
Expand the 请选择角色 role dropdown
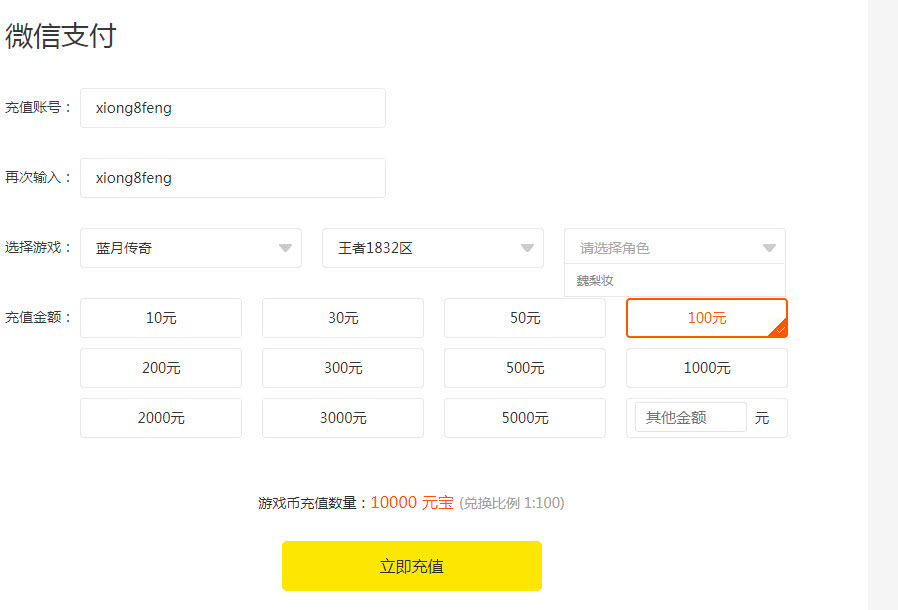point(674,246)
